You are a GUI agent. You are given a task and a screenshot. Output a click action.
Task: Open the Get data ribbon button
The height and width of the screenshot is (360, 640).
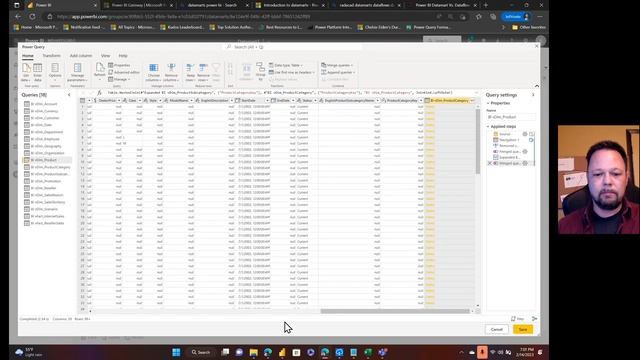click(26, 72)
